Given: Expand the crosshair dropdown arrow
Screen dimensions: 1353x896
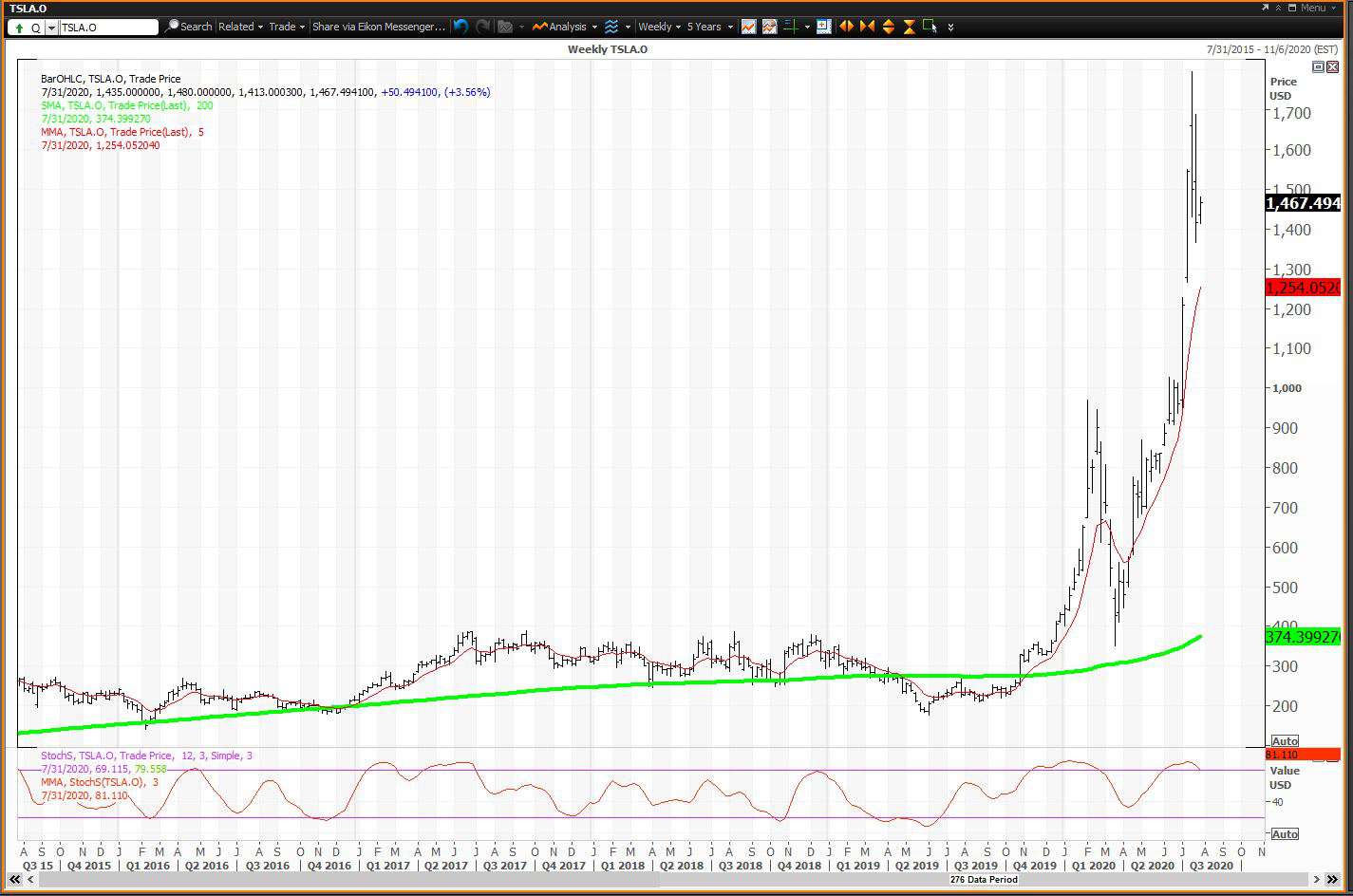Looking at the screenshot, I should (807, 27).
